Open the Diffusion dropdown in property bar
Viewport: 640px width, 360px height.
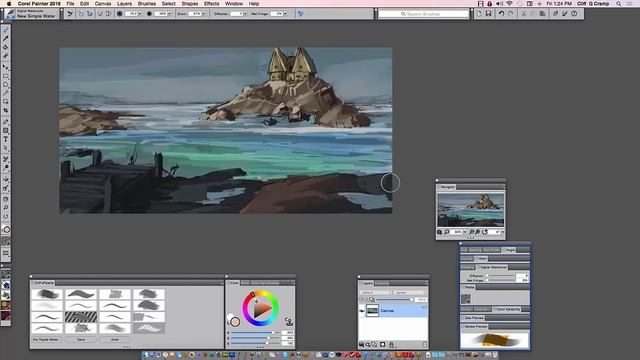(x=245, y=13)
